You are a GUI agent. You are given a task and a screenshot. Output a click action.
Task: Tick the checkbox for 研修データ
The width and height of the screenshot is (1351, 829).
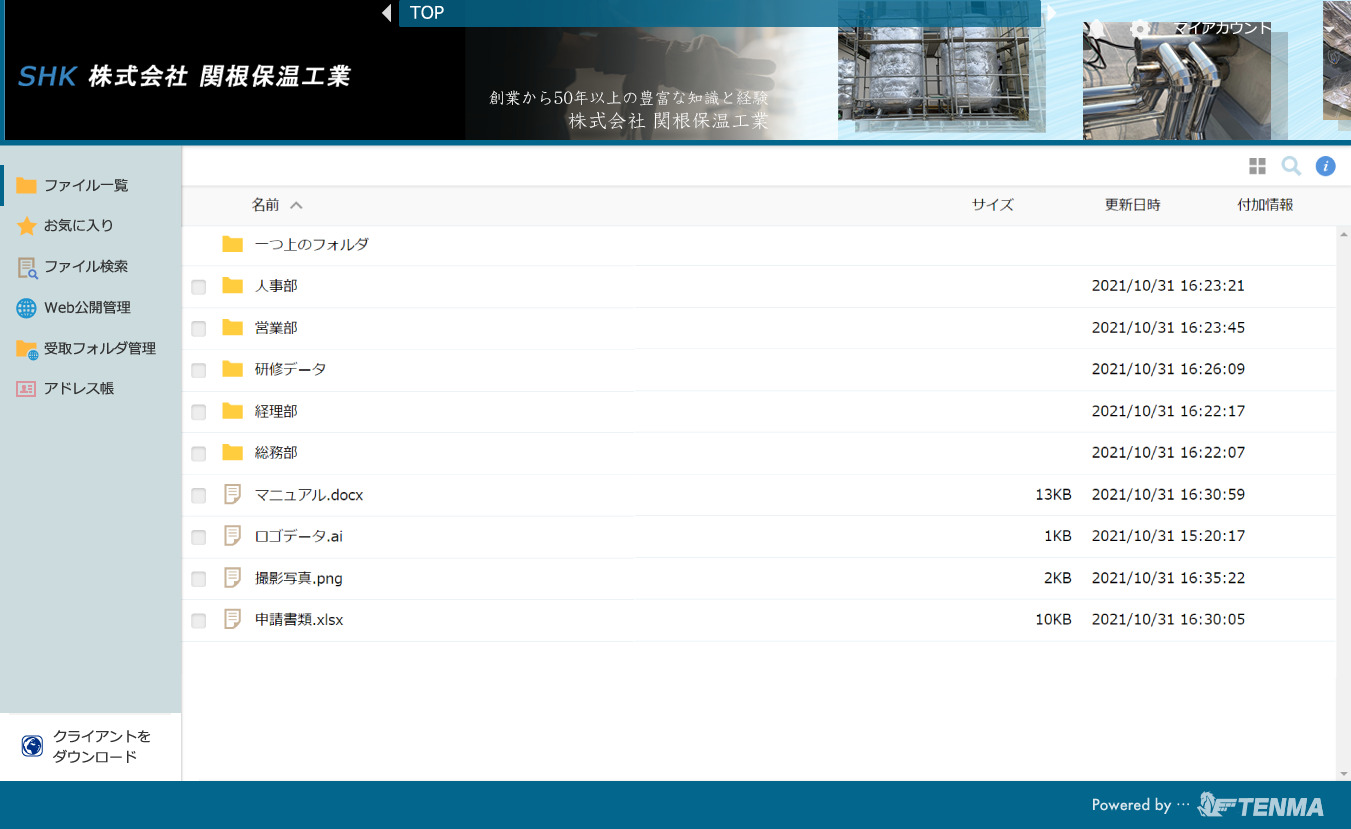[x=199, y=370]
